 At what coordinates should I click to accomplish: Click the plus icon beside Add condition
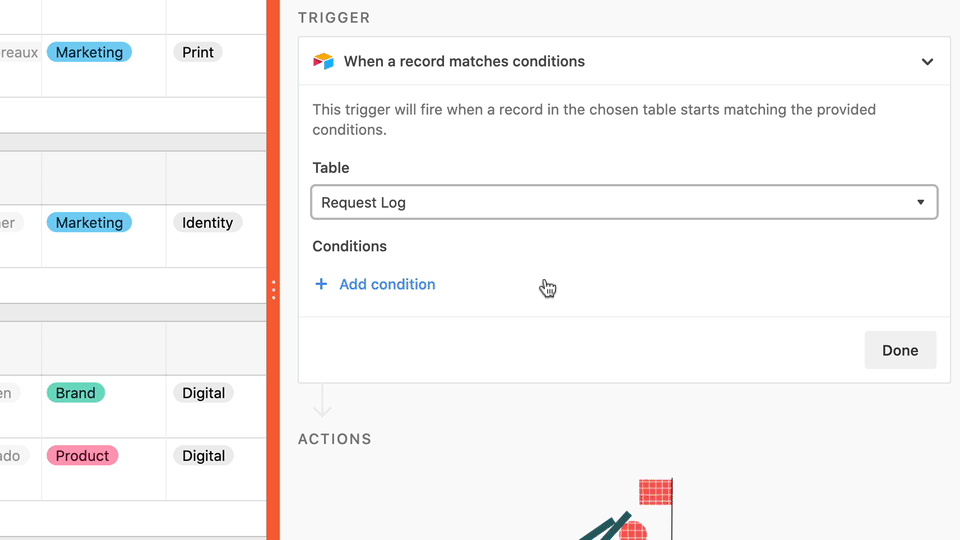321,284
